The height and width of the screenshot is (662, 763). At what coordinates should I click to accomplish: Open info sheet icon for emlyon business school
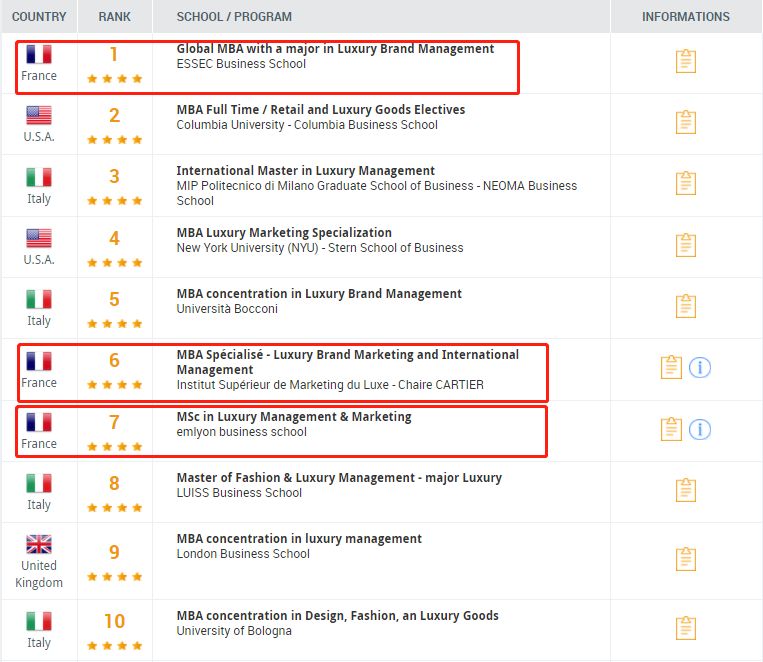(x=671, y=429)
